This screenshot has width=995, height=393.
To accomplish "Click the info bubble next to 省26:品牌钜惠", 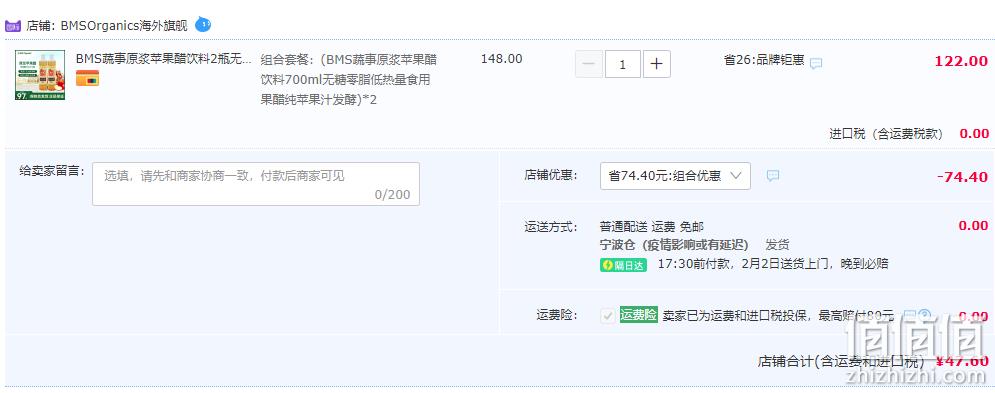I will (816, 63).
